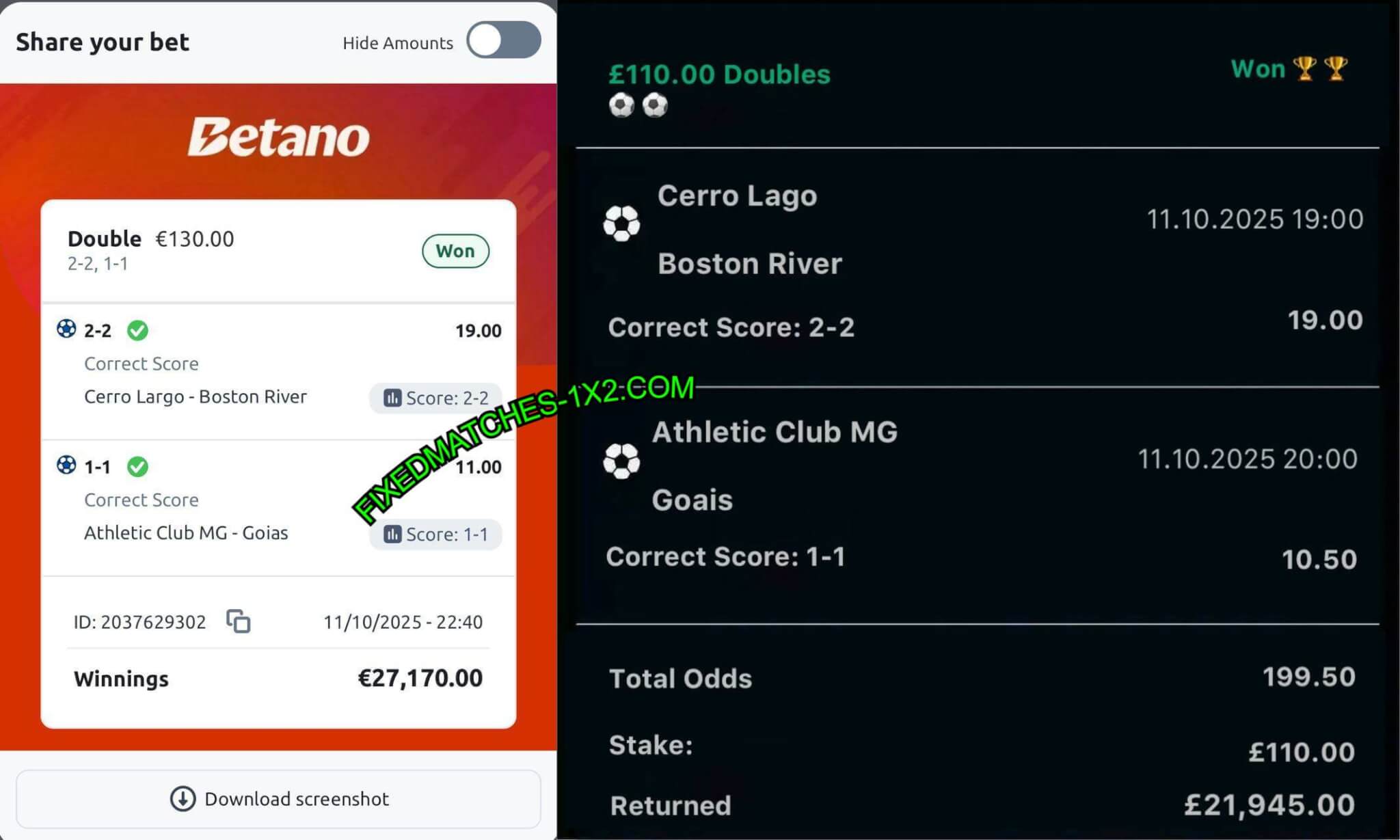Screen dimensions: 1400x840
Task: Click green checkmark next to 1-1 selection
Action: point(137,467)
